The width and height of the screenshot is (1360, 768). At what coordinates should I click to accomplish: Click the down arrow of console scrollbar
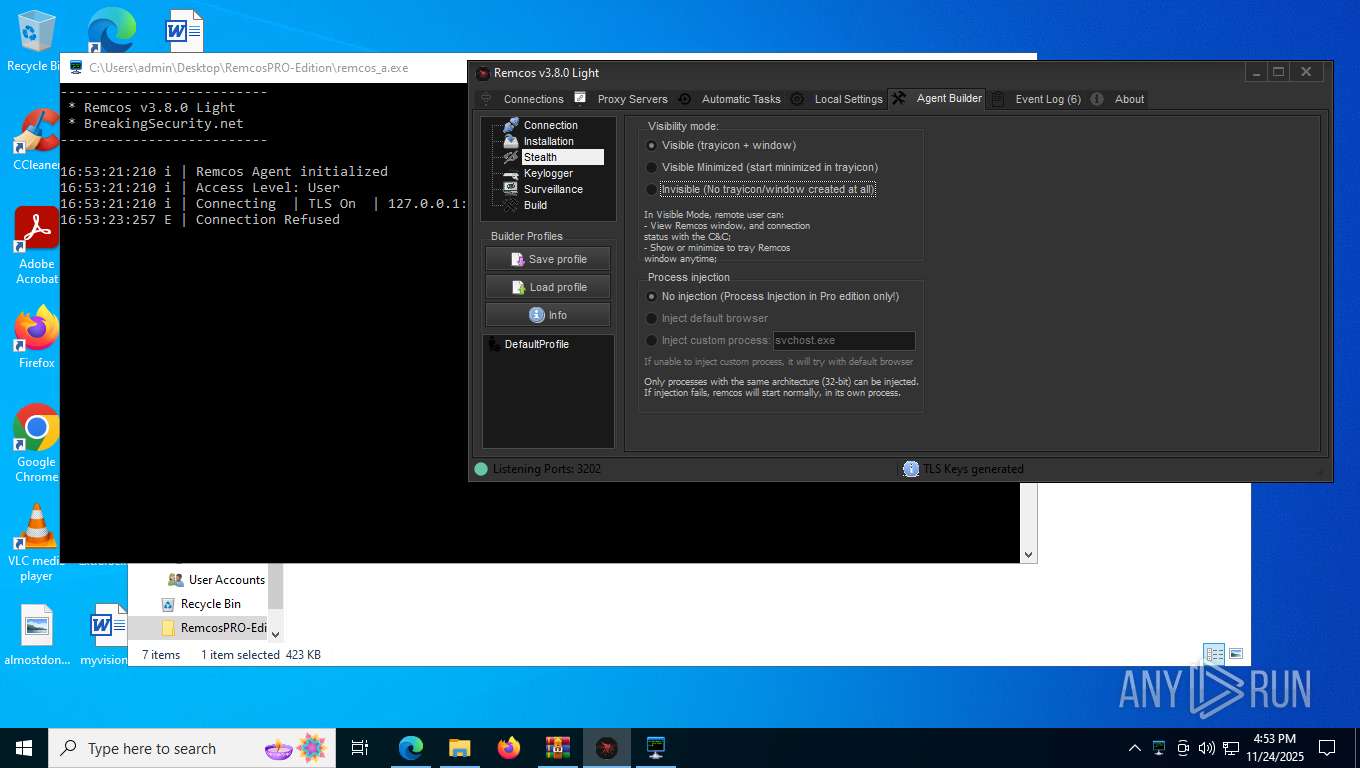(1028, 554)
